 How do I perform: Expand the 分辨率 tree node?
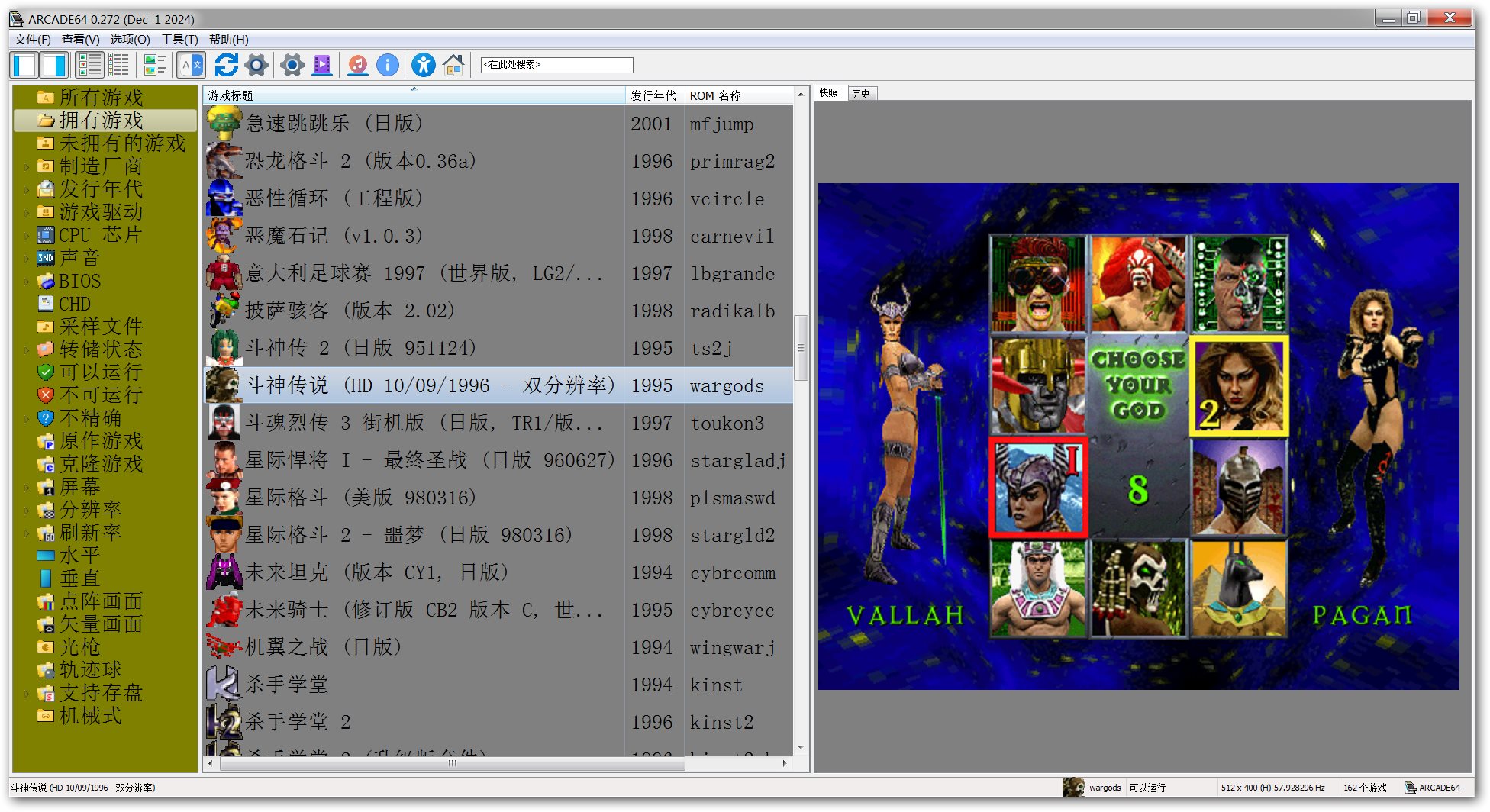click(x=27, y=510)
